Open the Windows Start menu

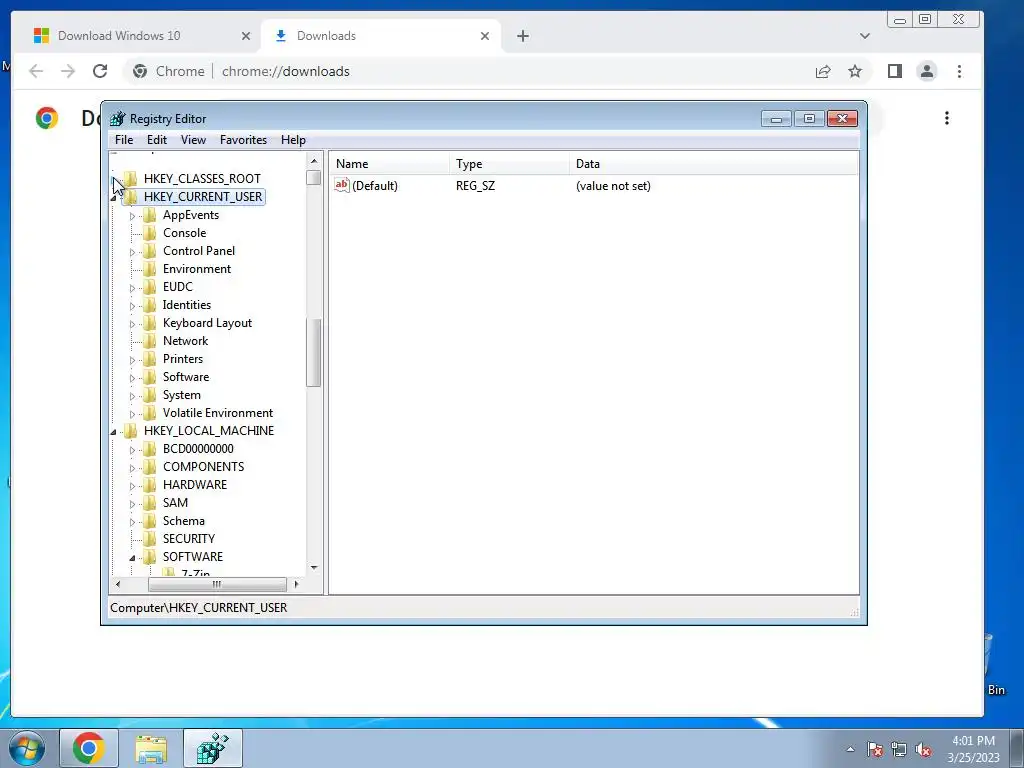click(26, 748)
